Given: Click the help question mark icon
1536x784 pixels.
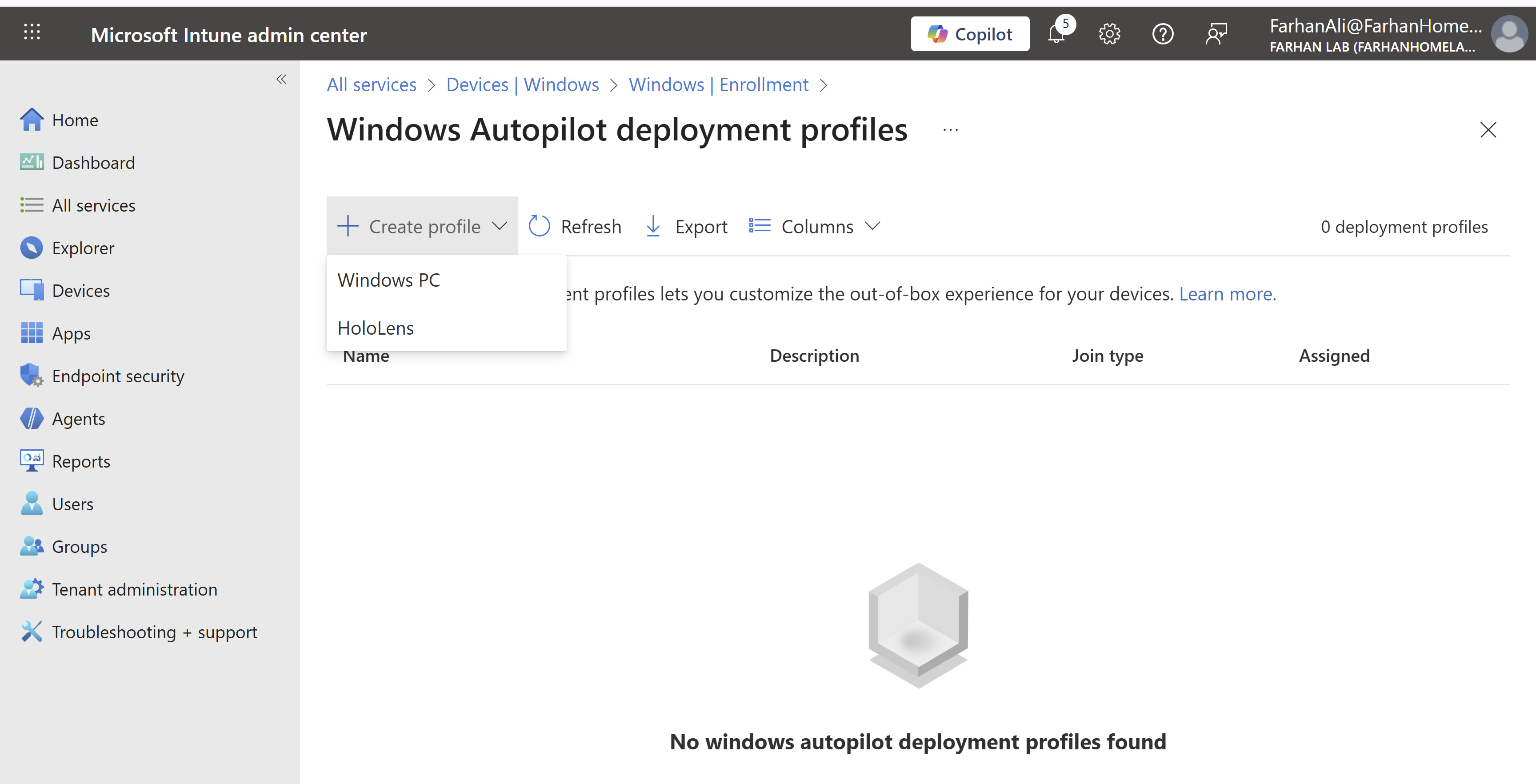Looking at the screenshot, I should pos(1162,34).
